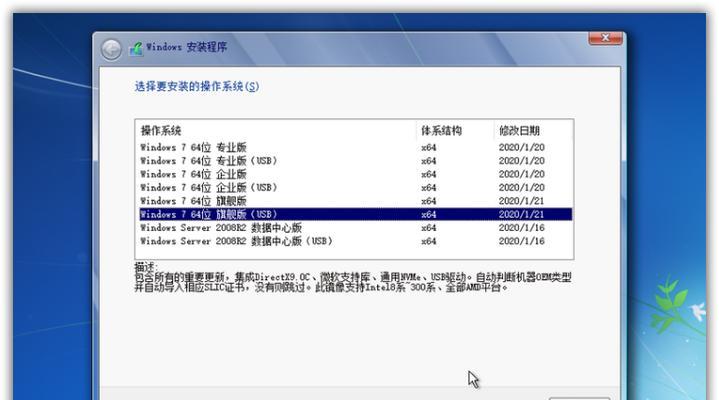Screen dimensions: 719x400
Task: Click 选择要安装的操作系统(S) heading label
Action: click(x=197, y=86)
